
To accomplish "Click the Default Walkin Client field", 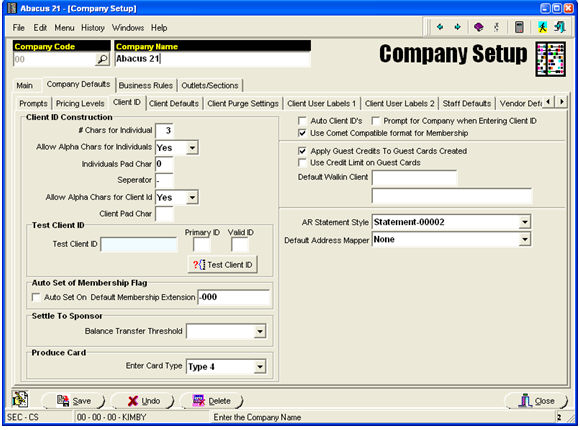I will click(414, 178).
